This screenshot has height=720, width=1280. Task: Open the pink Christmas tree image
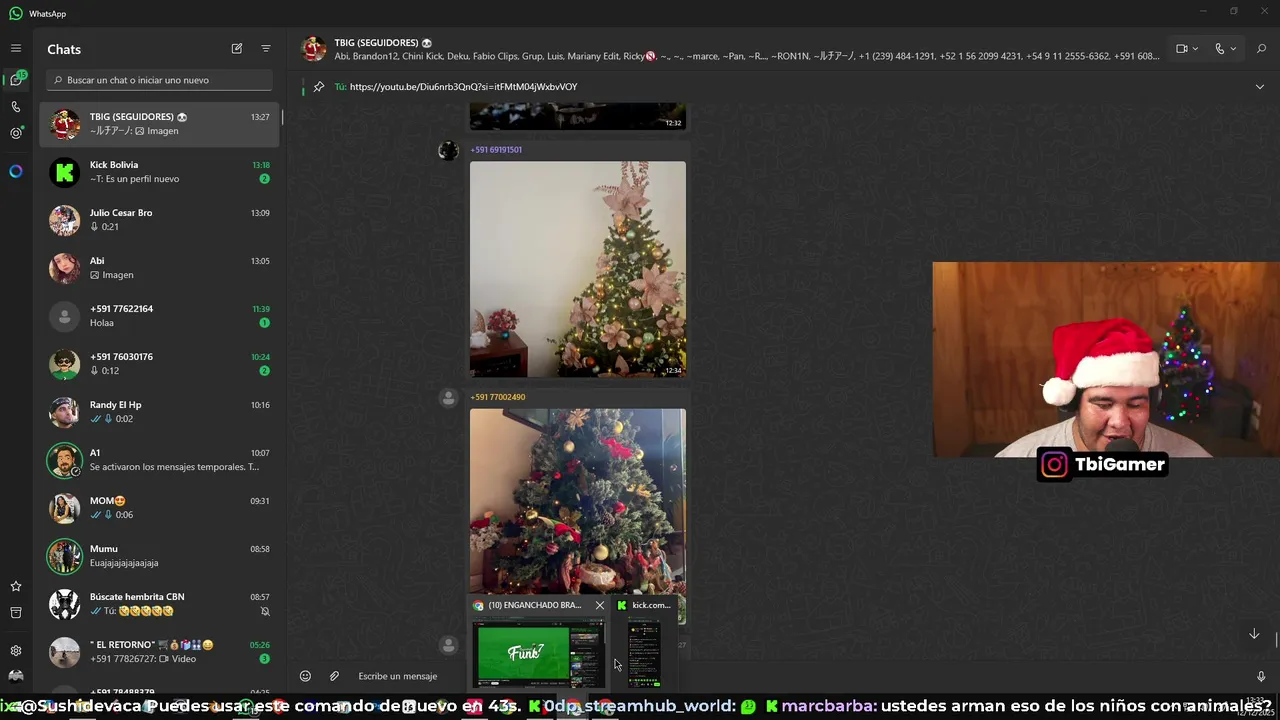pos(578,269)
